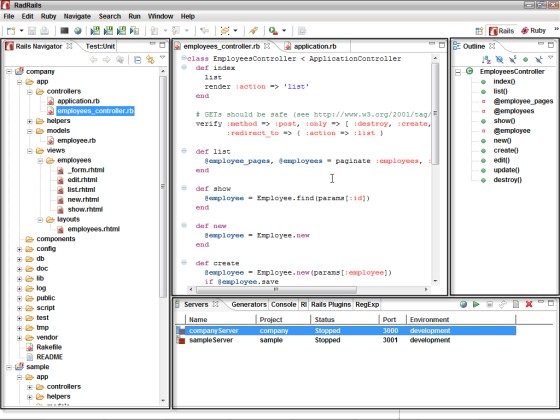560x420 pixels.
Task: Expand the helpers folder under company
Action: click(30, 121)
